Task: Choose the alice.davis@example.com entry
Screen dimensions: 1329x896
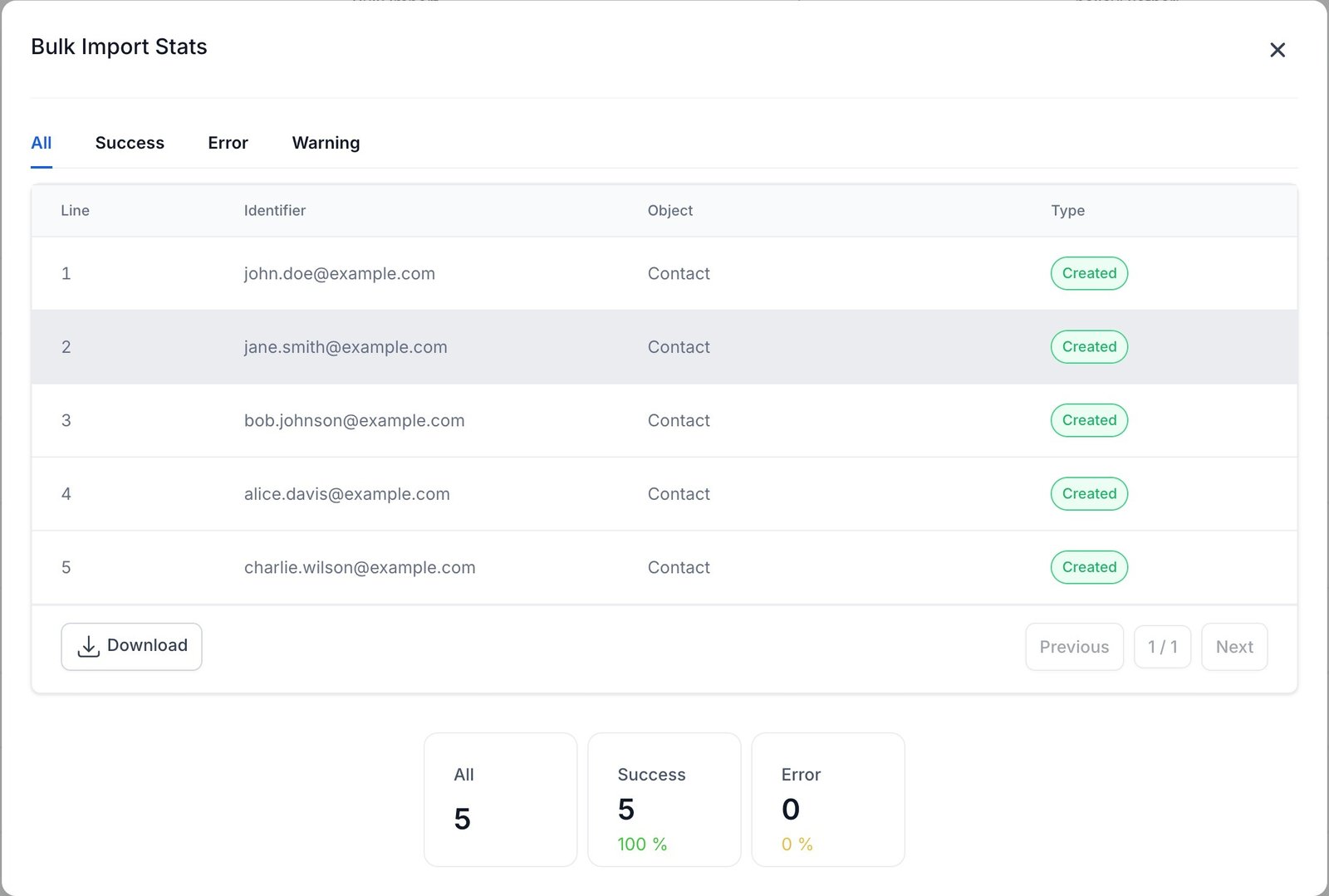Action: pyautogui.click(x=346, y=494)
